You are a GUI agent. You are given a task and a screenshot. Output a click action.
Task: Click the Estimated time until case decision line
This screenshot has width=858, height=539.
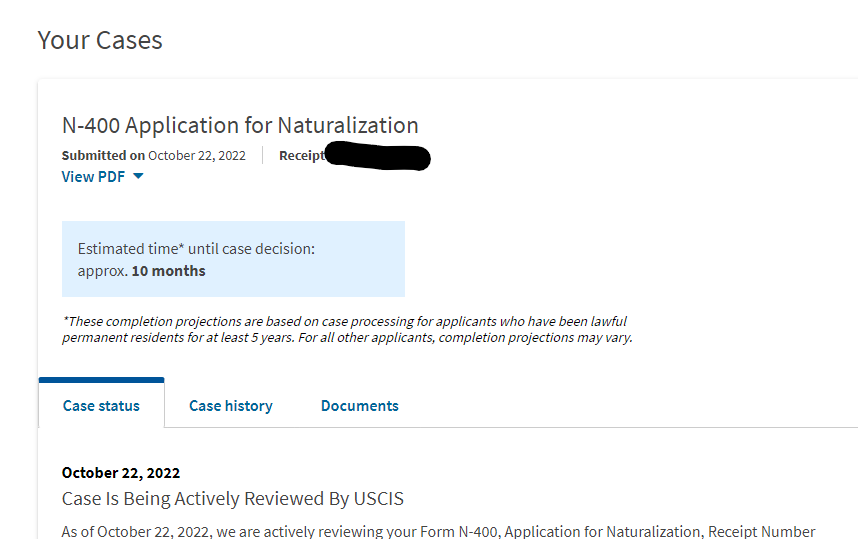click(196, 249)
